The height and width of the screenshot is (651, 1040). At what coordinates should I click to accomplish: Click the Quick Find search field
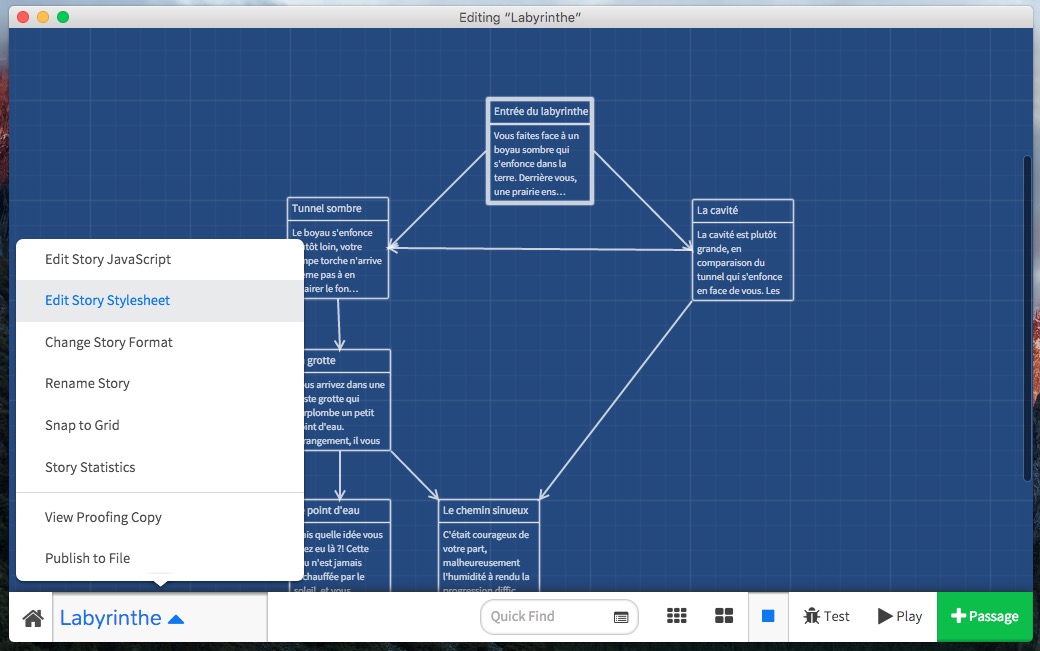(x=546, y=617)
